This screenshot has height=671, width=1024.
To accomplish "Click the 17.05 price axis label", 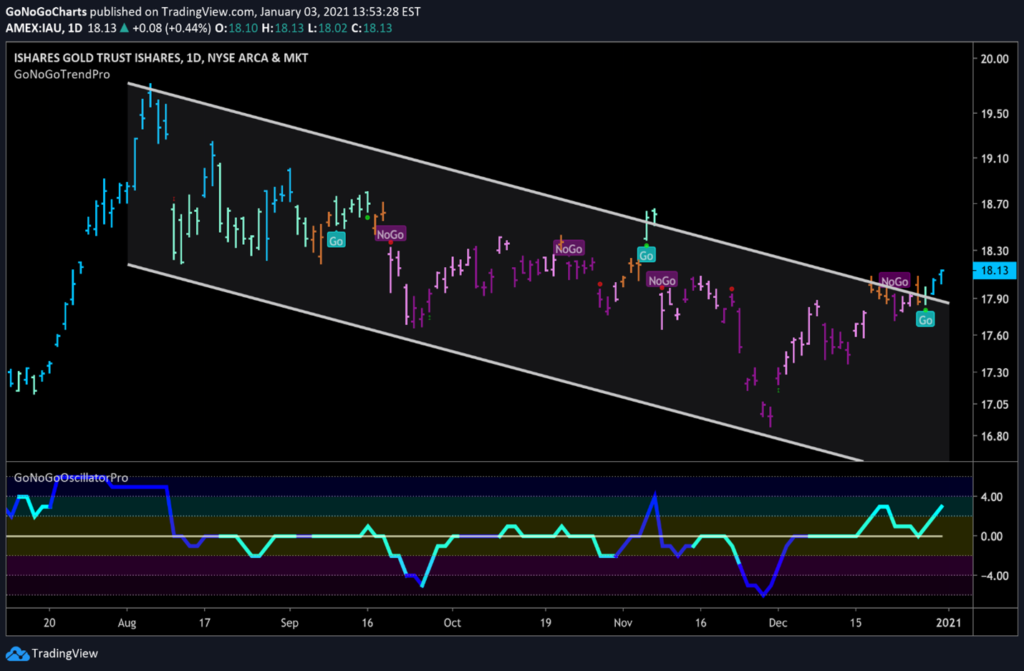I will click(994, 404).
